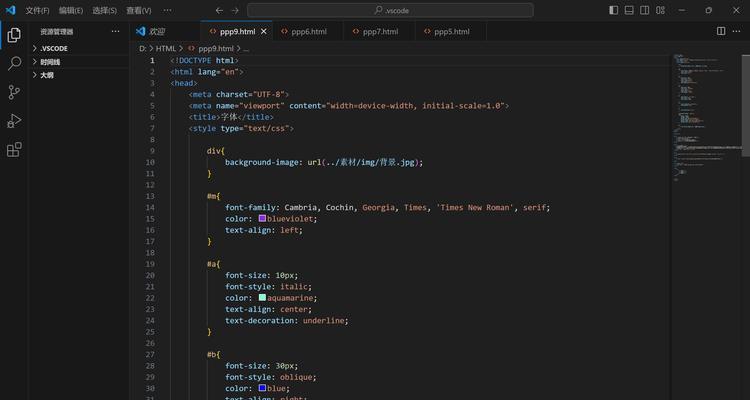Screen dimensions: 750x400
Task: Close the ppp9.html tab
Action: pyautogui.click(x=264, y=32)
